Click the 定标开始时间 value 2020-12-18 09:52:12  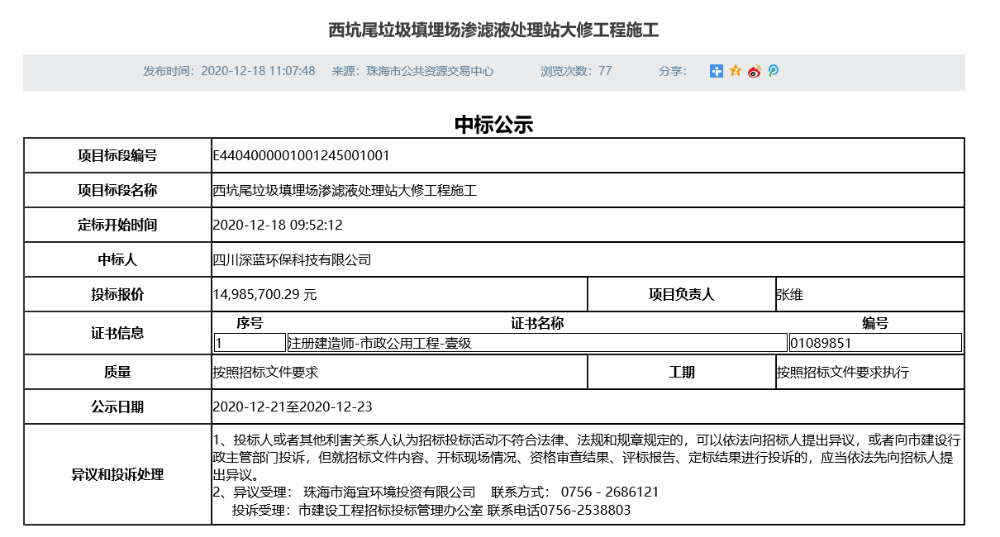click(278, 225)
